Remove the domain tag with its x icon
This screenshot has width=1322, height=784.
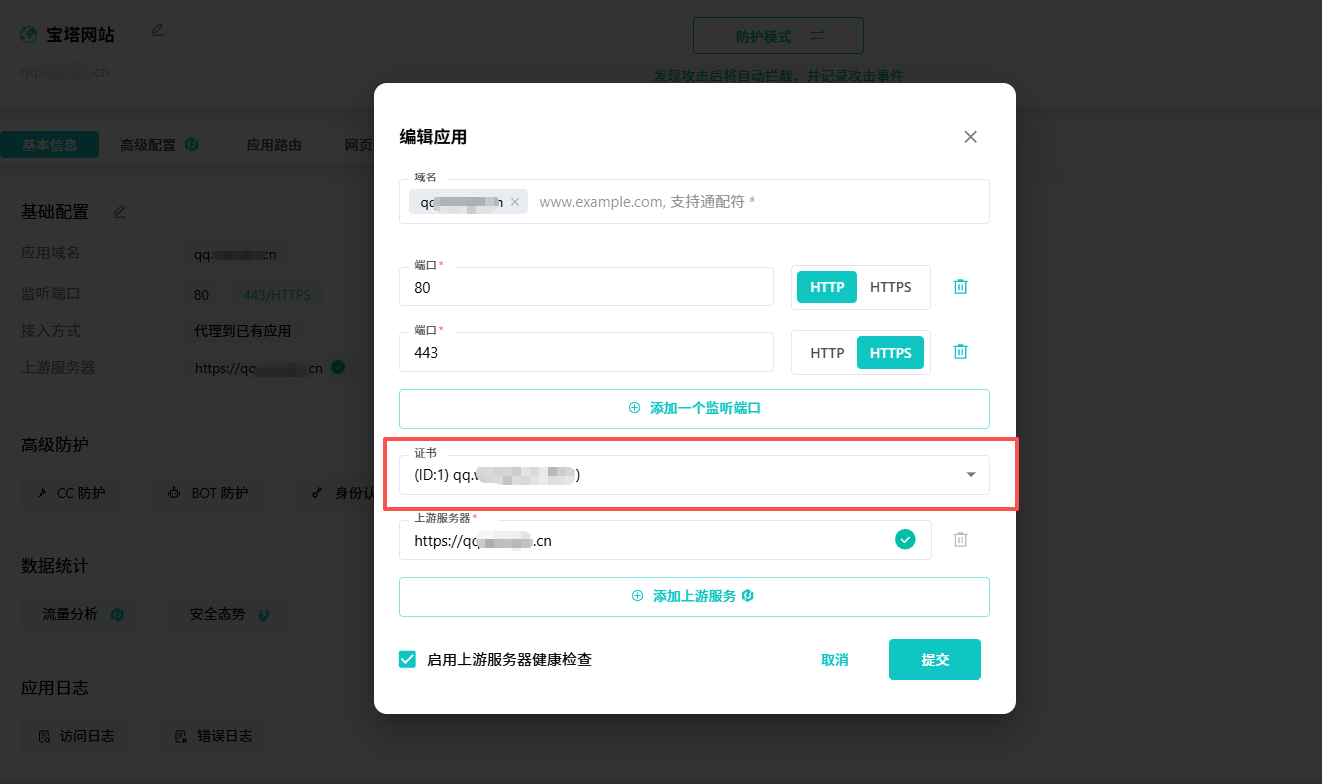[x=515, y=202]
